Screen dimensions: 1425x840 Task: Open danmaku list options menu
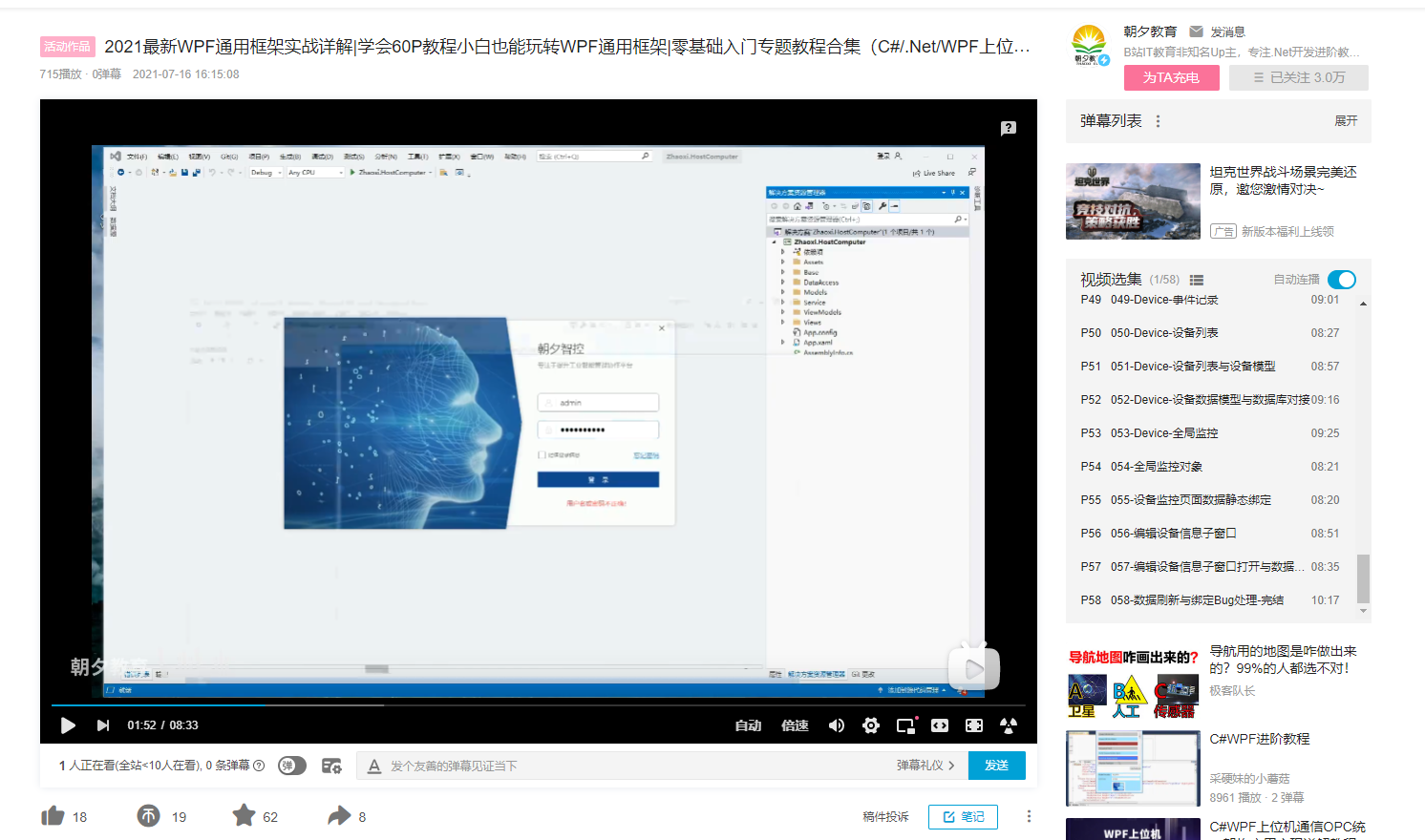pyautogui.click(x=1159, y=121)
